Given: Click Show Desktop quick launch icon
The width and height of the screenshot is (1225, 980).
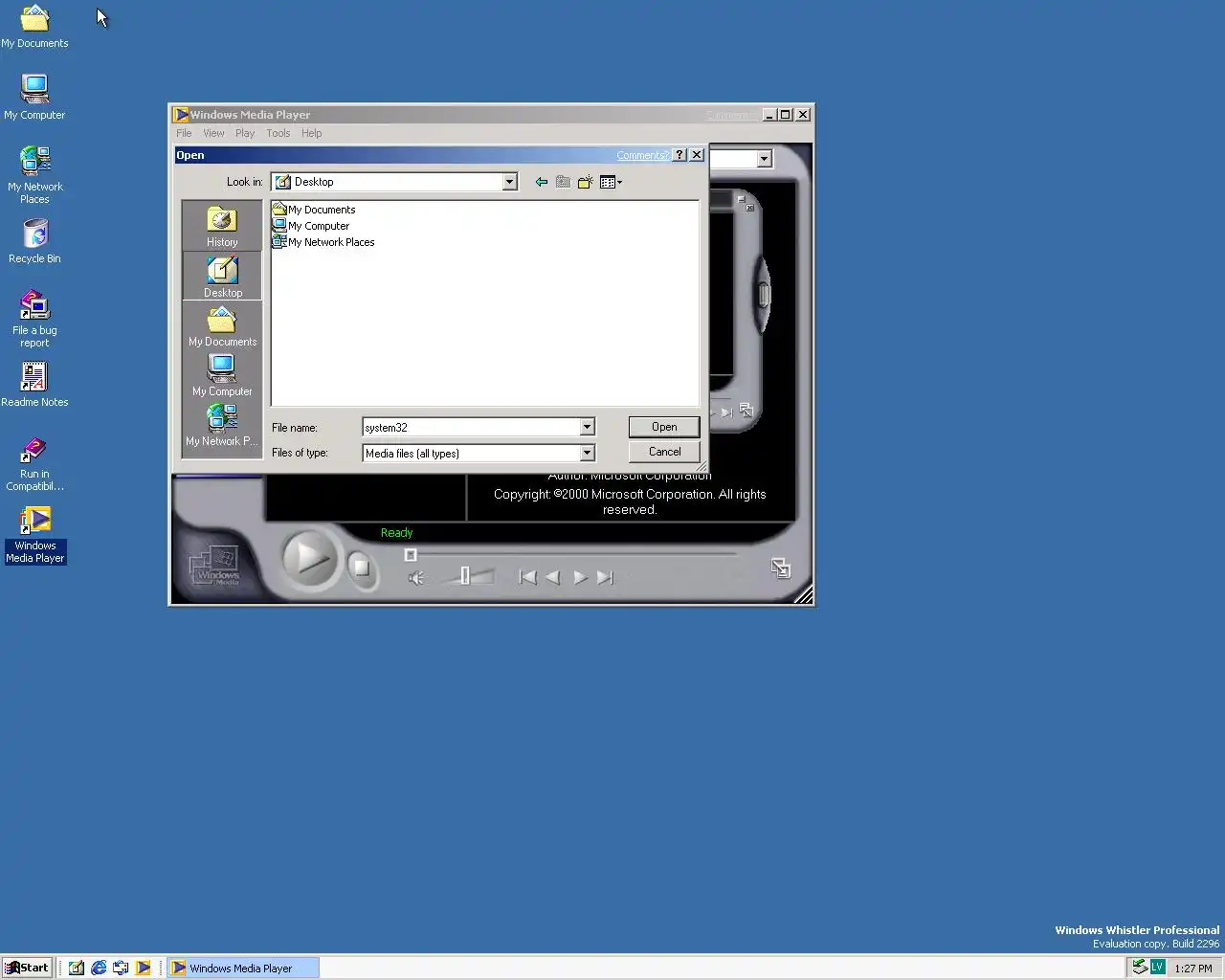Looking at the screenshot, I should tap(76, 968).
